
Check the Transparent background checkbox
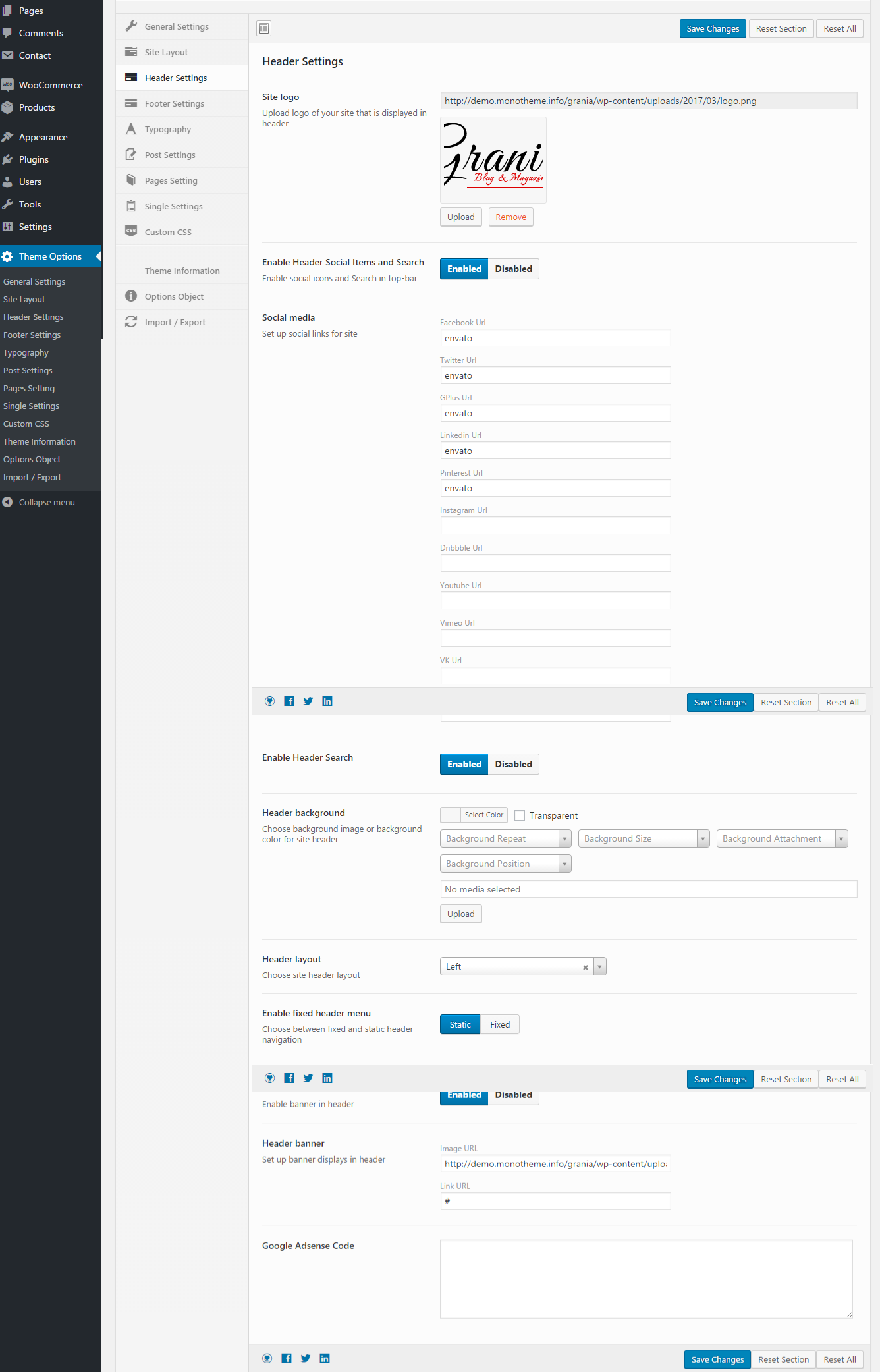[x=520, y=815]
